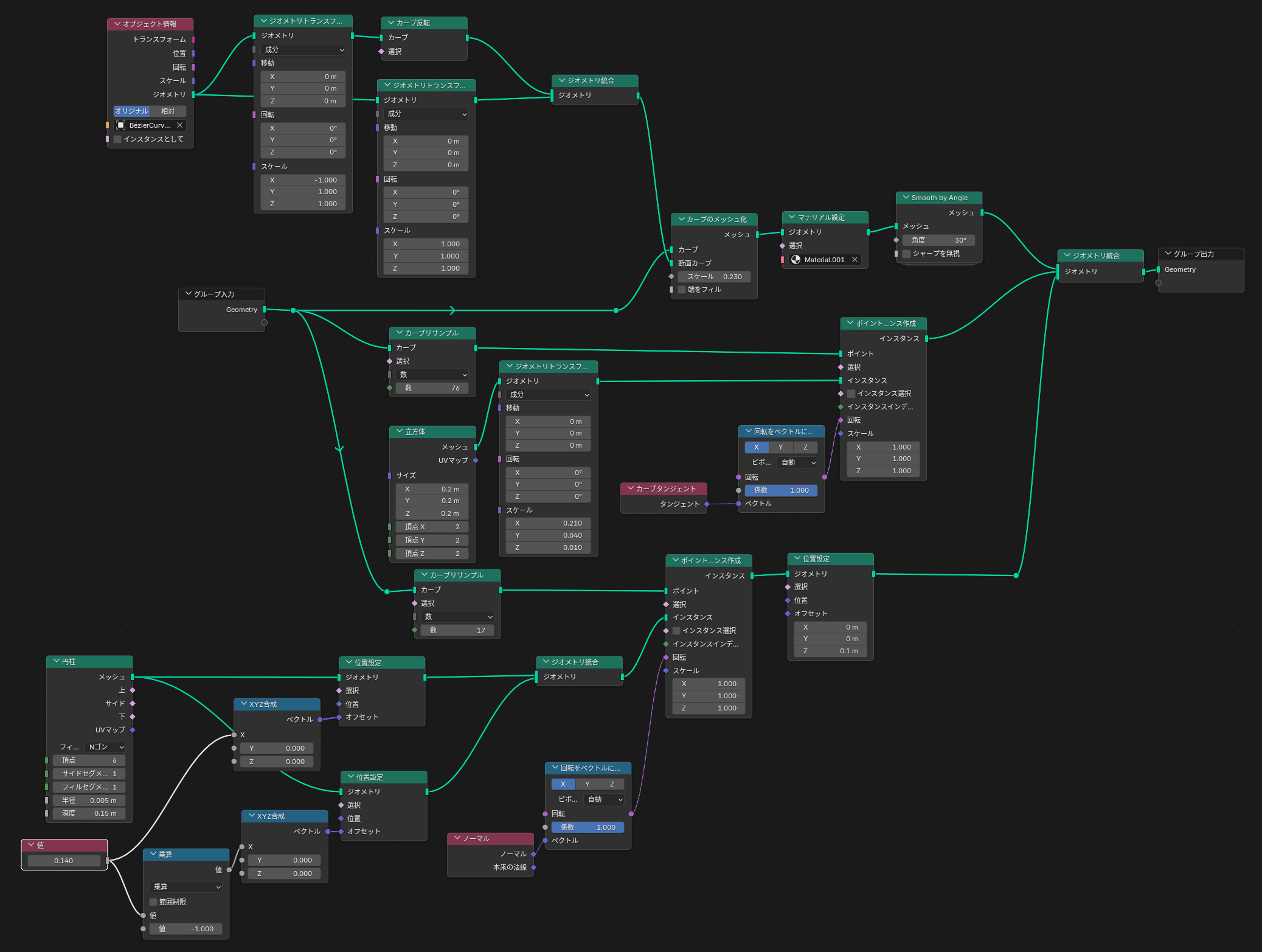This screenshot has width=1262, height=952.
Task: Click the フィルセグメ... 1 field
Action: [x=89, y=787]
